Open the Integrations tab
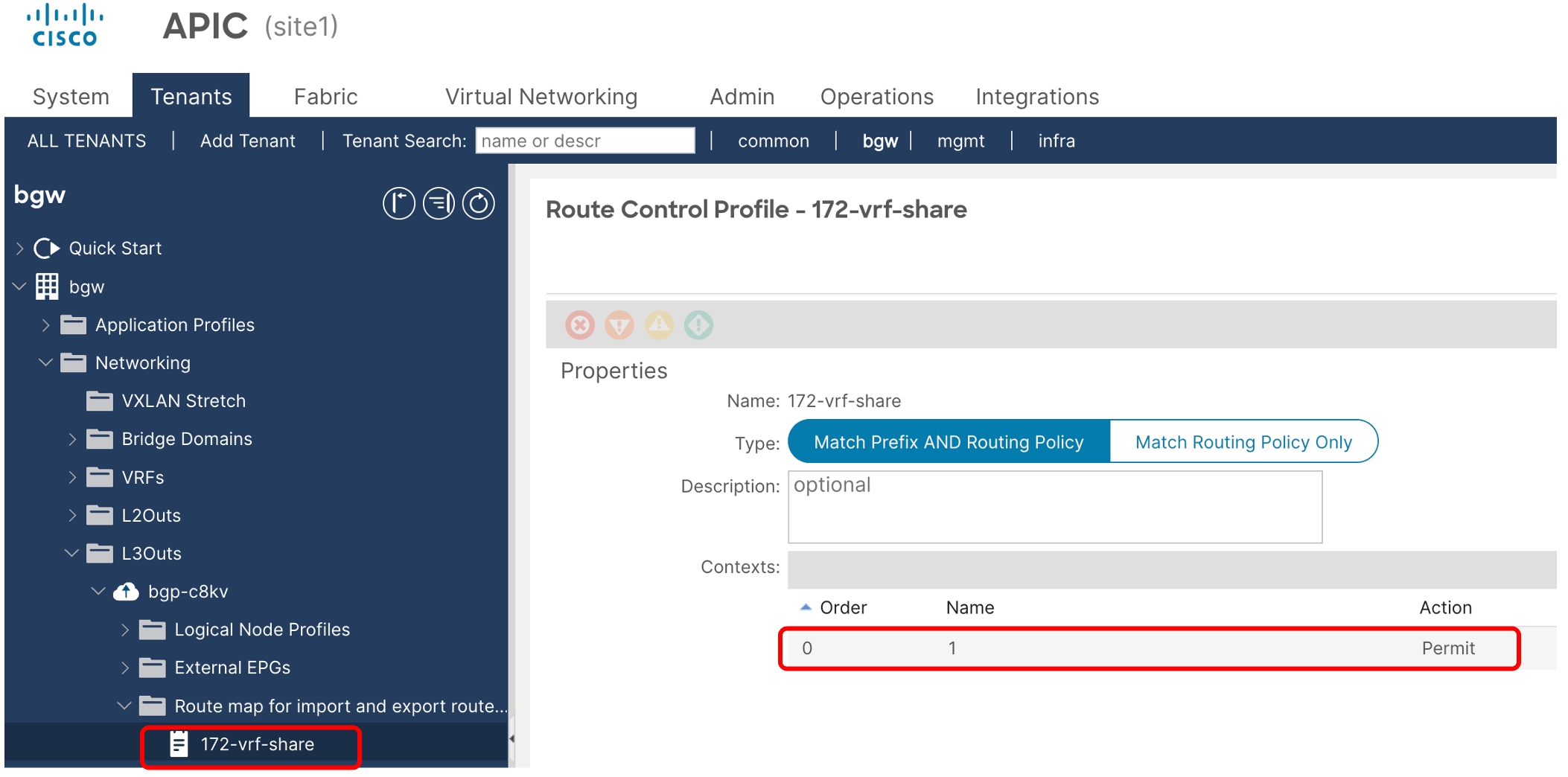The width and height of the screenshot is (1568, 777). click(1037, 97)
